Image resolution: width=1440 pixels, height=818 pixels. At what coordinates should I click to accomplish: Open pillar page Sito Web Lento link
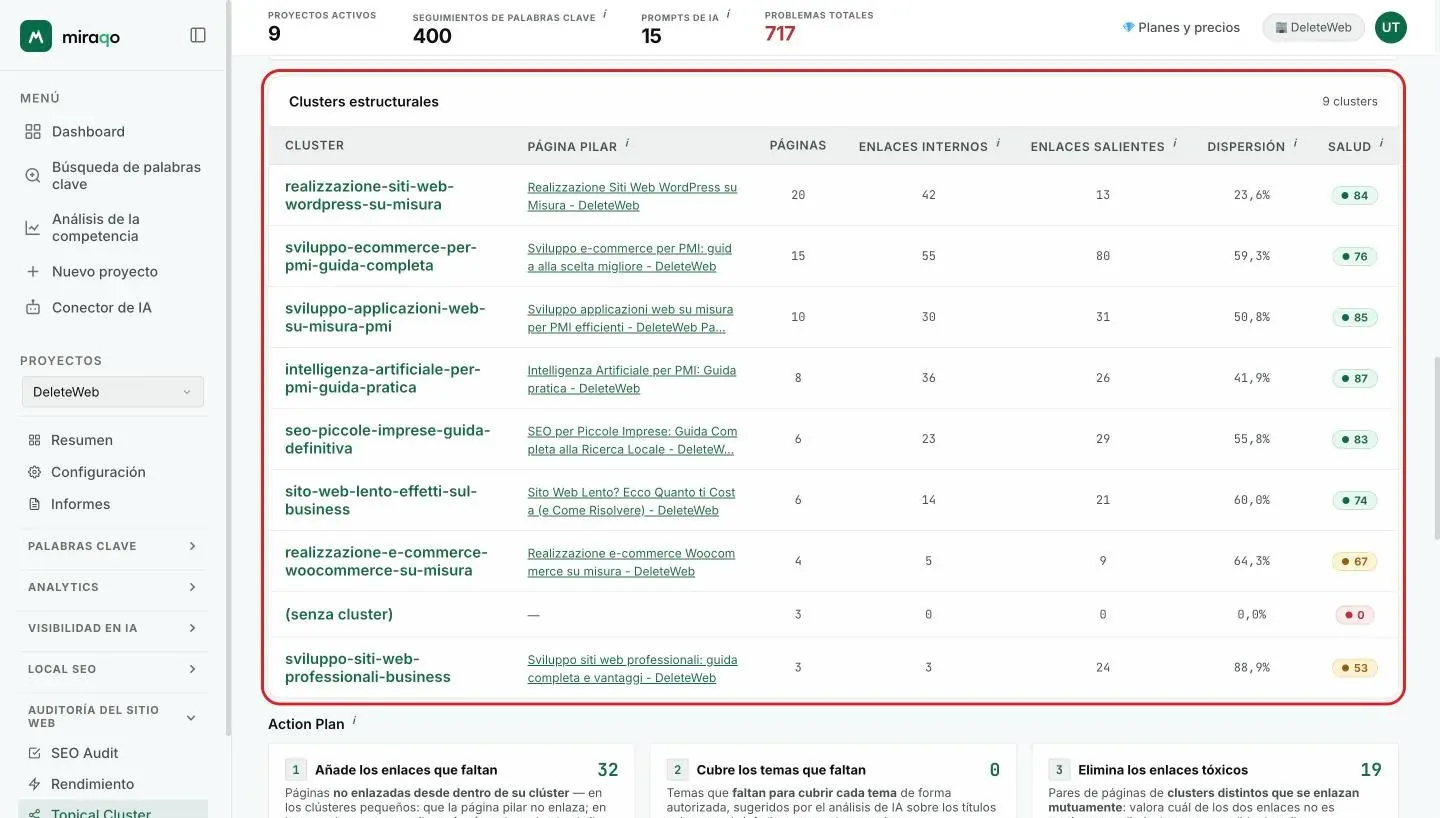(631, 501)
